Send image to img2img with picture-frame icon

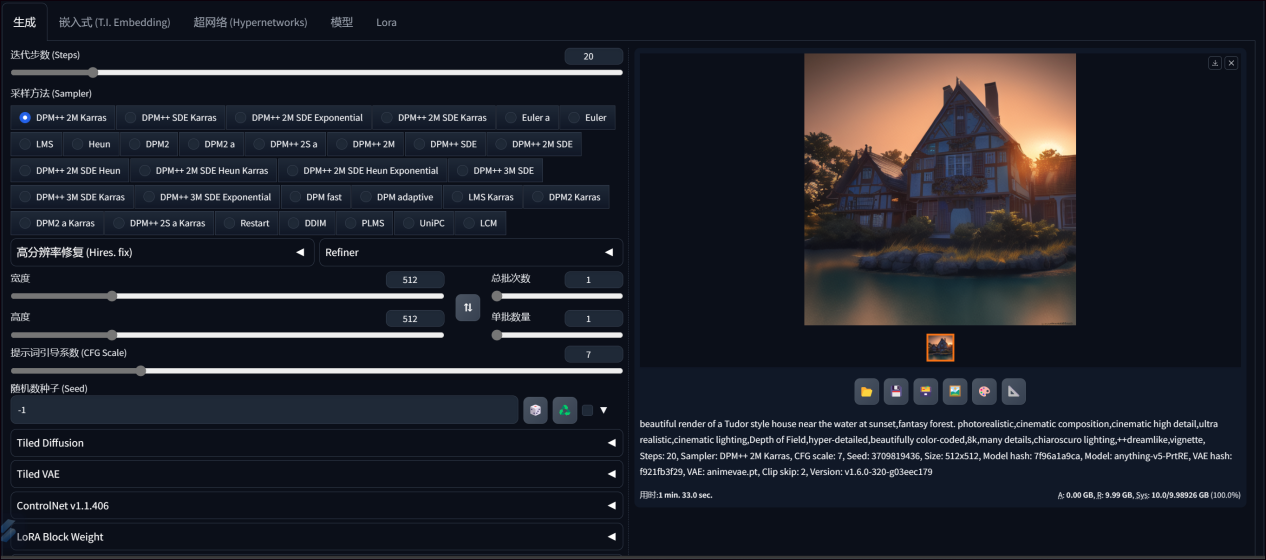point(955,392)
